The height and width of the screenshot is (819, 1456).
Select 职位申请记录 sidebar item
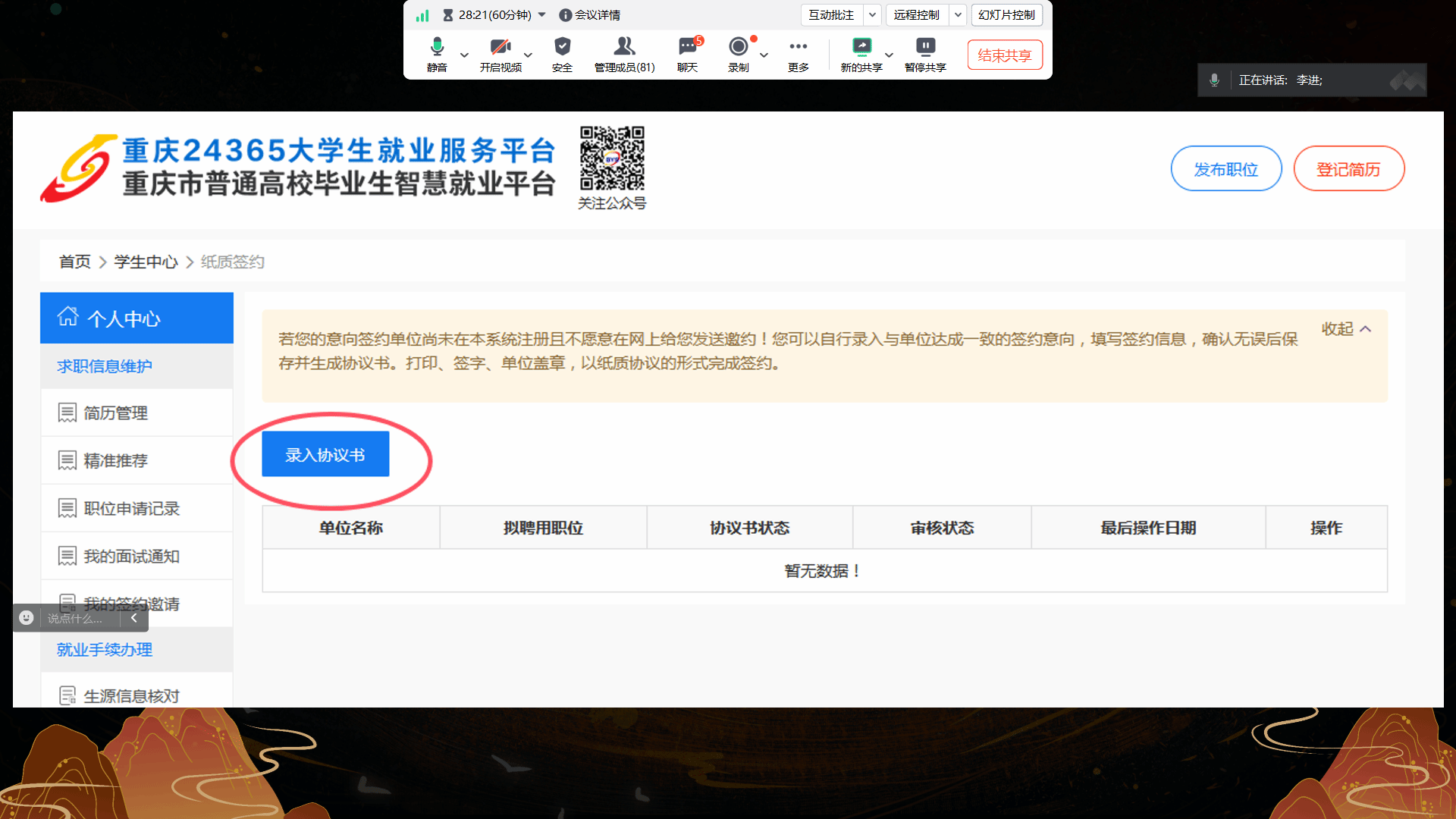coord(131,509)
